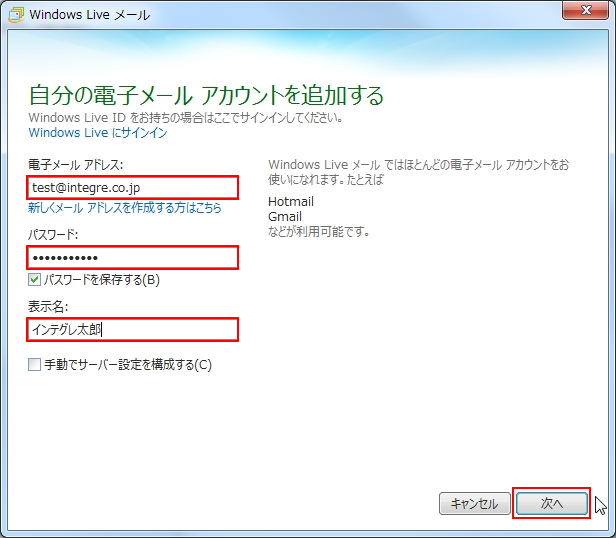Click the Hotmail text
Screen dimensions: 616x538
291,202
